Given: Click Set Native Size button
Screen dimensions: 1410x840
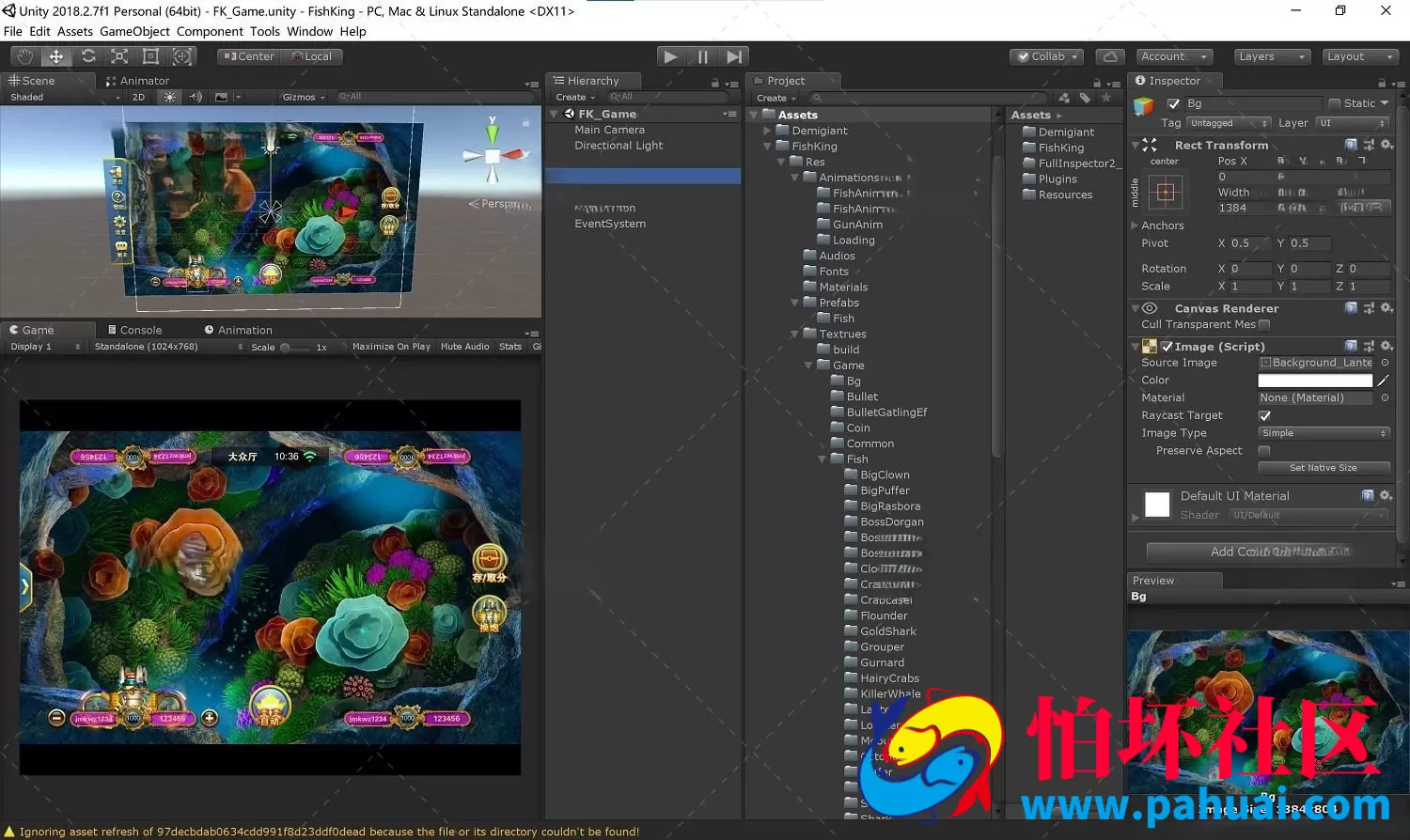Looking at the screenshot, I should [1323, 468].
